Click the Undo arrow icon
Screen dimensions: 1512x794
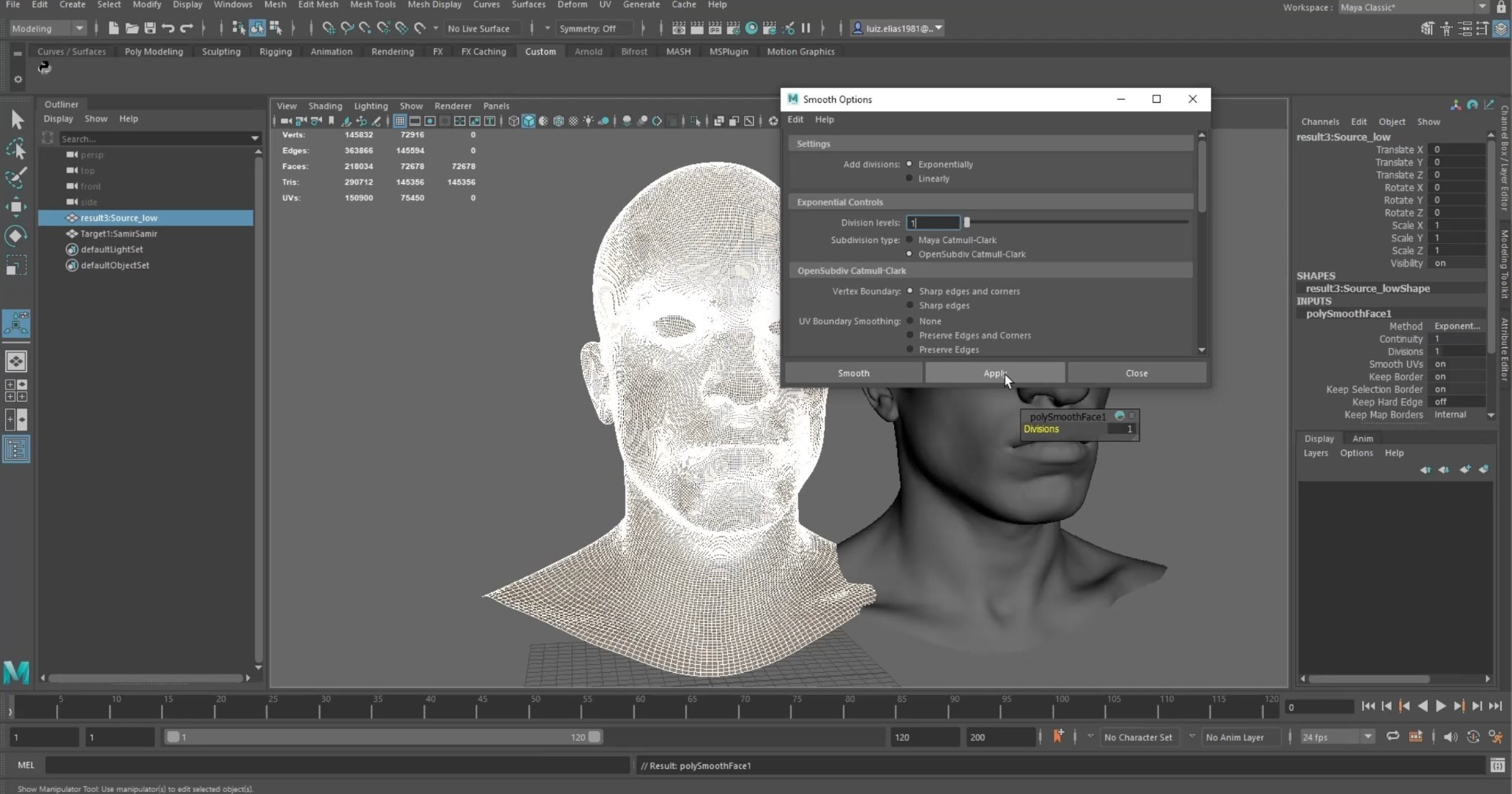tap(168, 28)
